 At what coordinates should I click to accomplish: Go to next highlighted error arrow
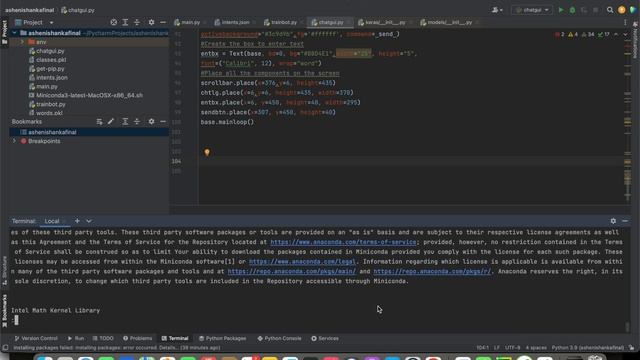tap(625, 34)
